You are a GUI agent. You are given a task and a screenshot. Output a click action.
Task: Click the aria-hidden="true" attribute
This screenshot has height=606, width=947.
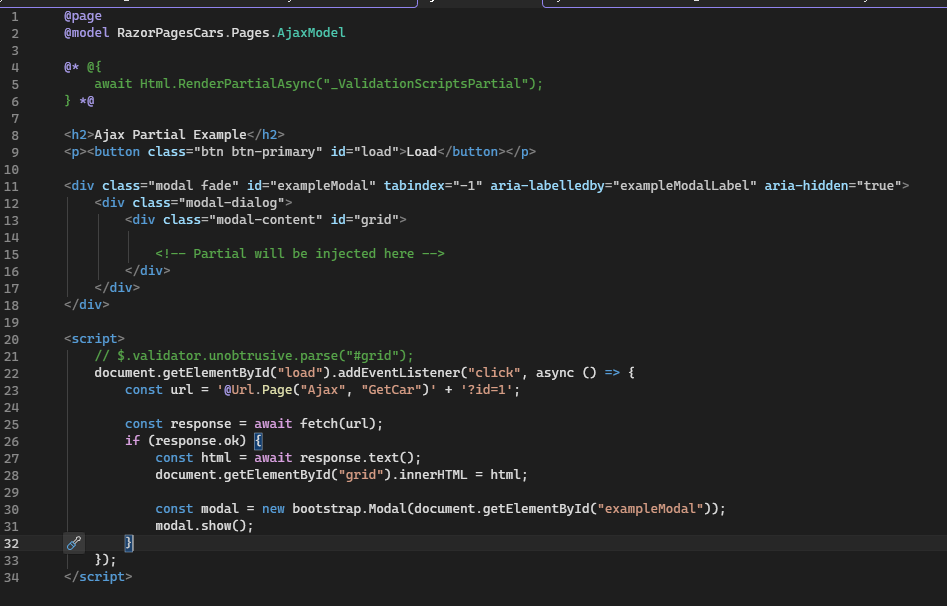pyautogui.click(x=833, y=185)
